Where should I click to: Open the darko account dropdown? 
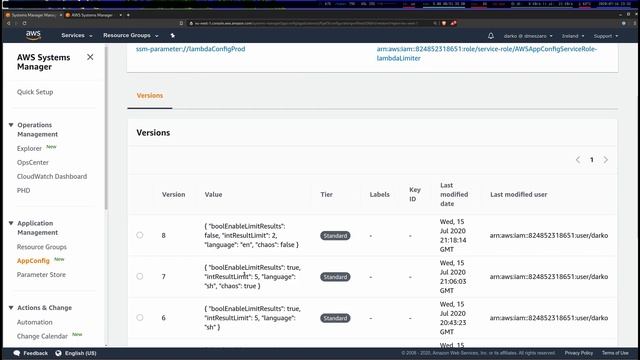pos(528,36)
